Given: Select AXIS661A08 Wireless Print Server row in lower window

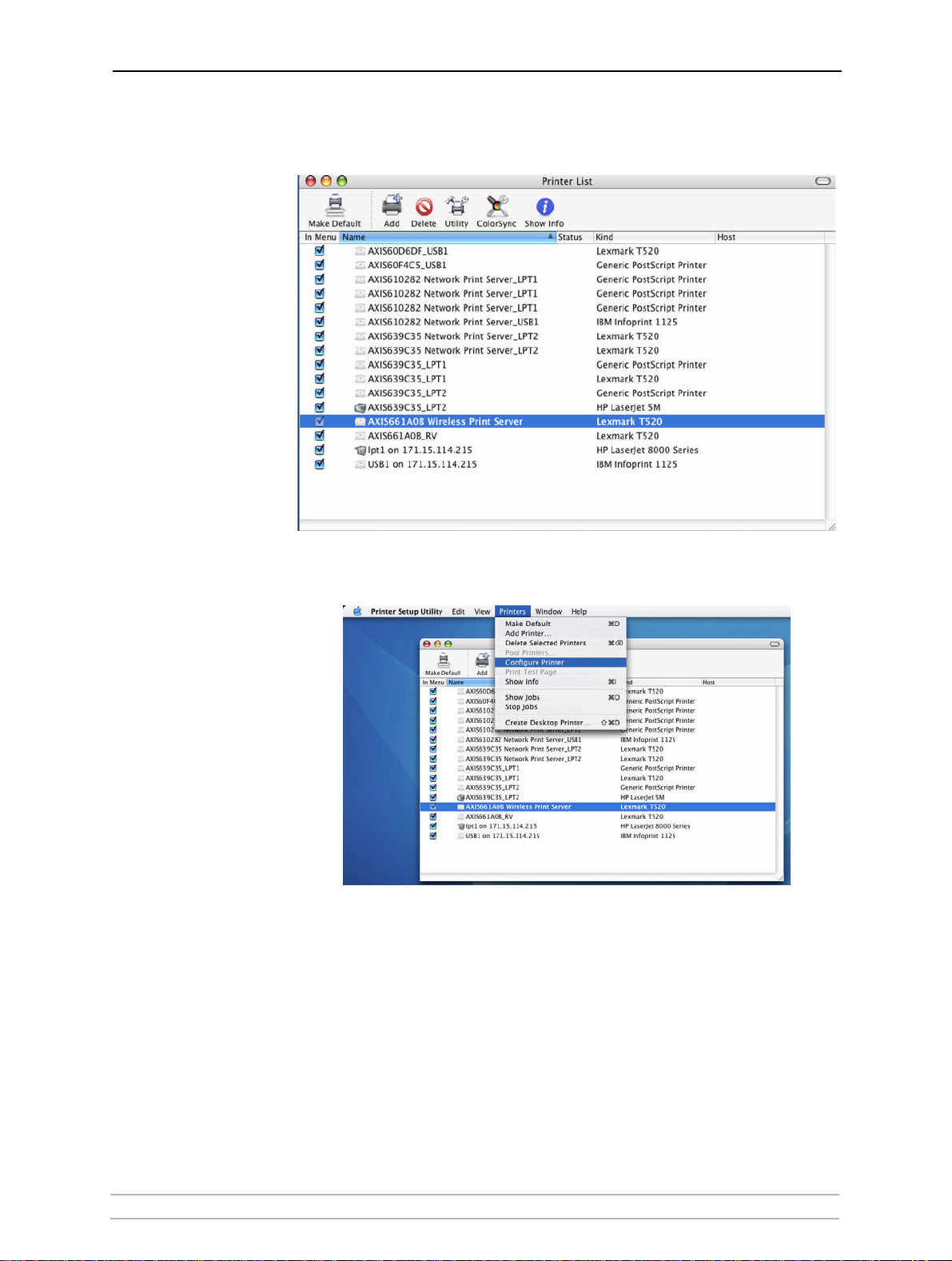Looking at the screenshot, I should [x=598, y=807].
